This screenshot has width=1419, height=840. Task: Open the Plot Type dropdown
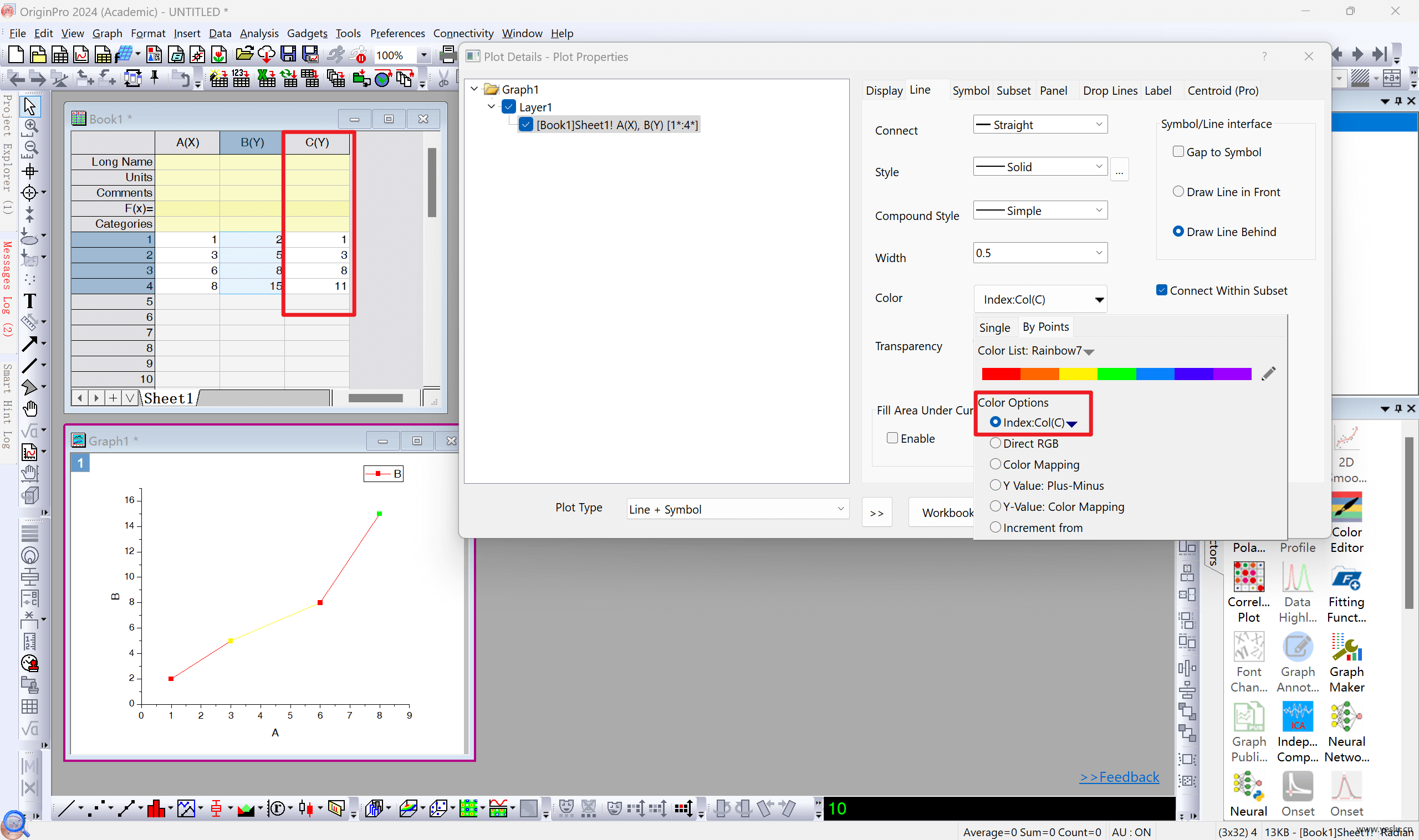tap(737, 509)
